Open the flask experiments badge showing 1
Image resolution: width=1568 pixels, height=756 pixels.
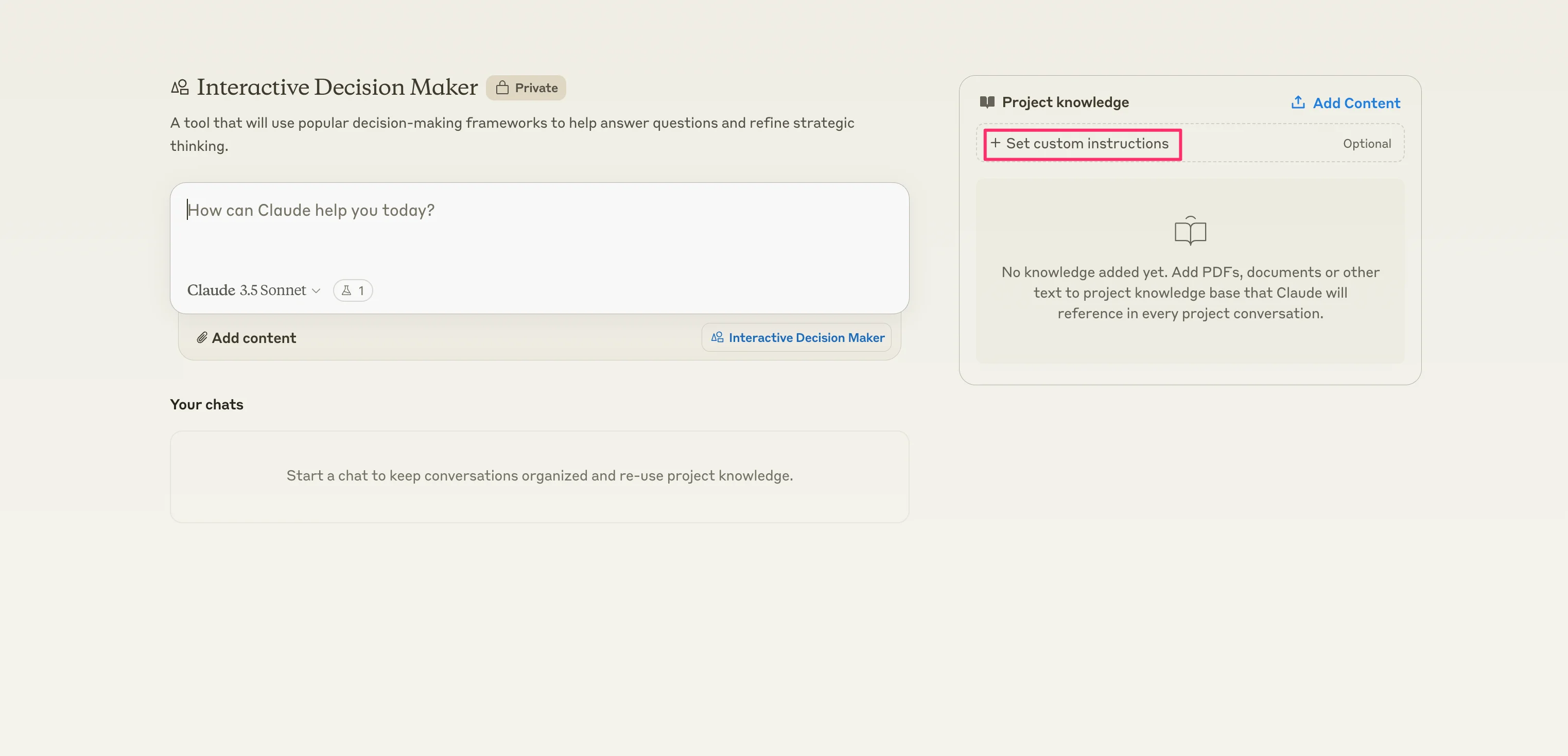pos(353,290)
